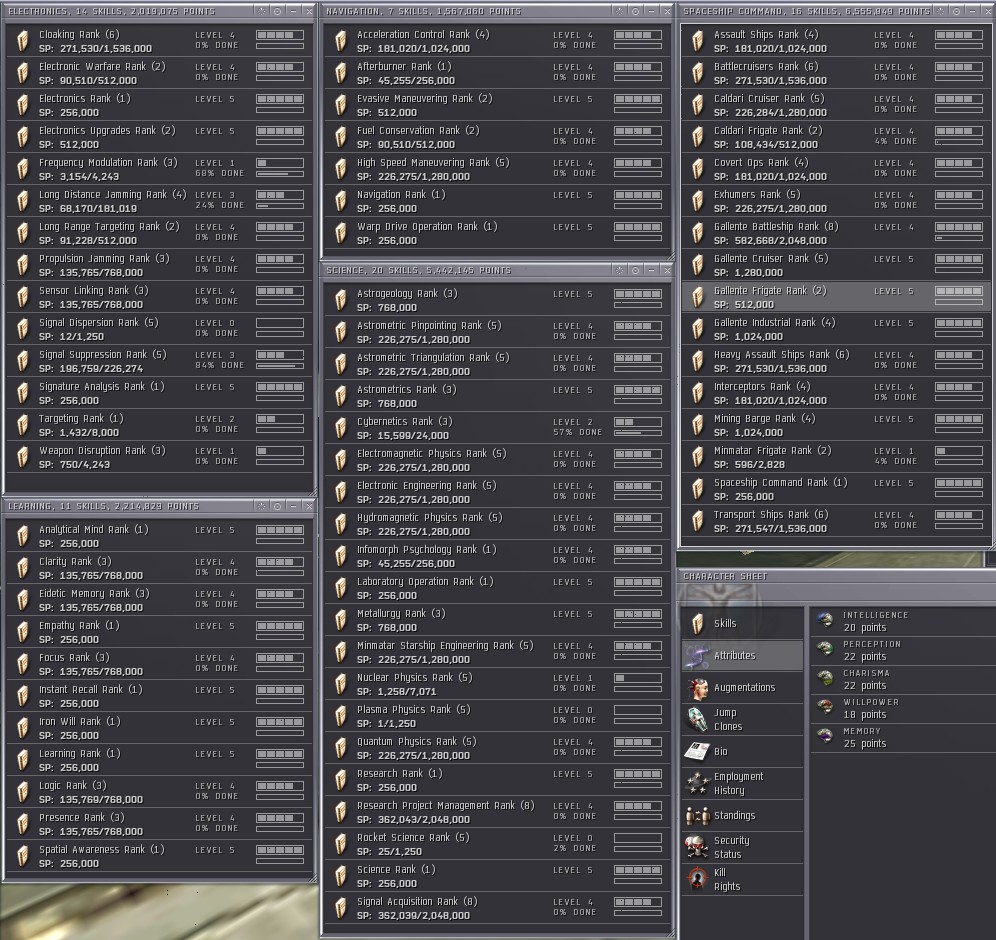Click the Nuclear Physics skill book icon
This screenshot has height=940, width=996.
point(341,683)
